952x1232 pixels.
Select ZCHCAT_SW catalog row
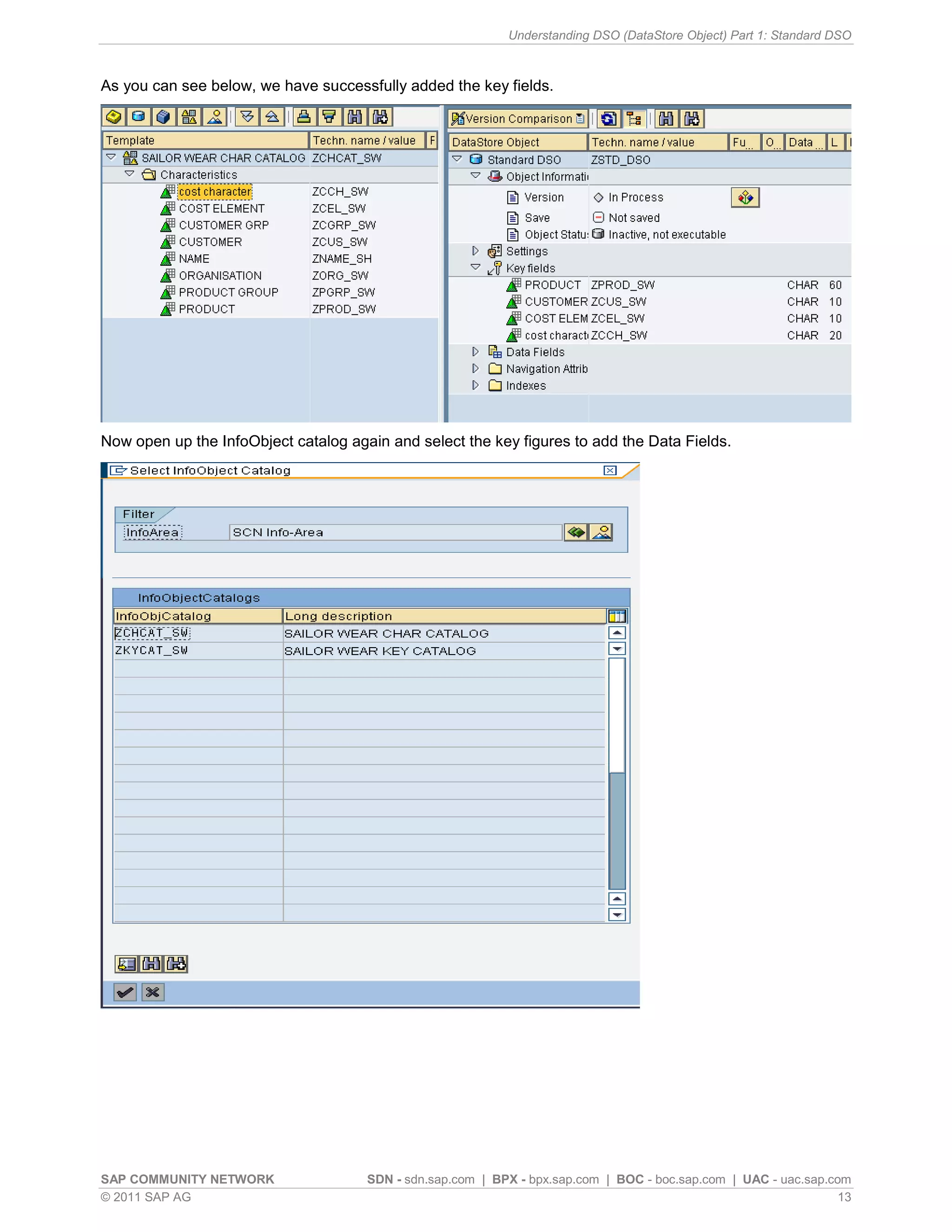(x=359, y=634)
